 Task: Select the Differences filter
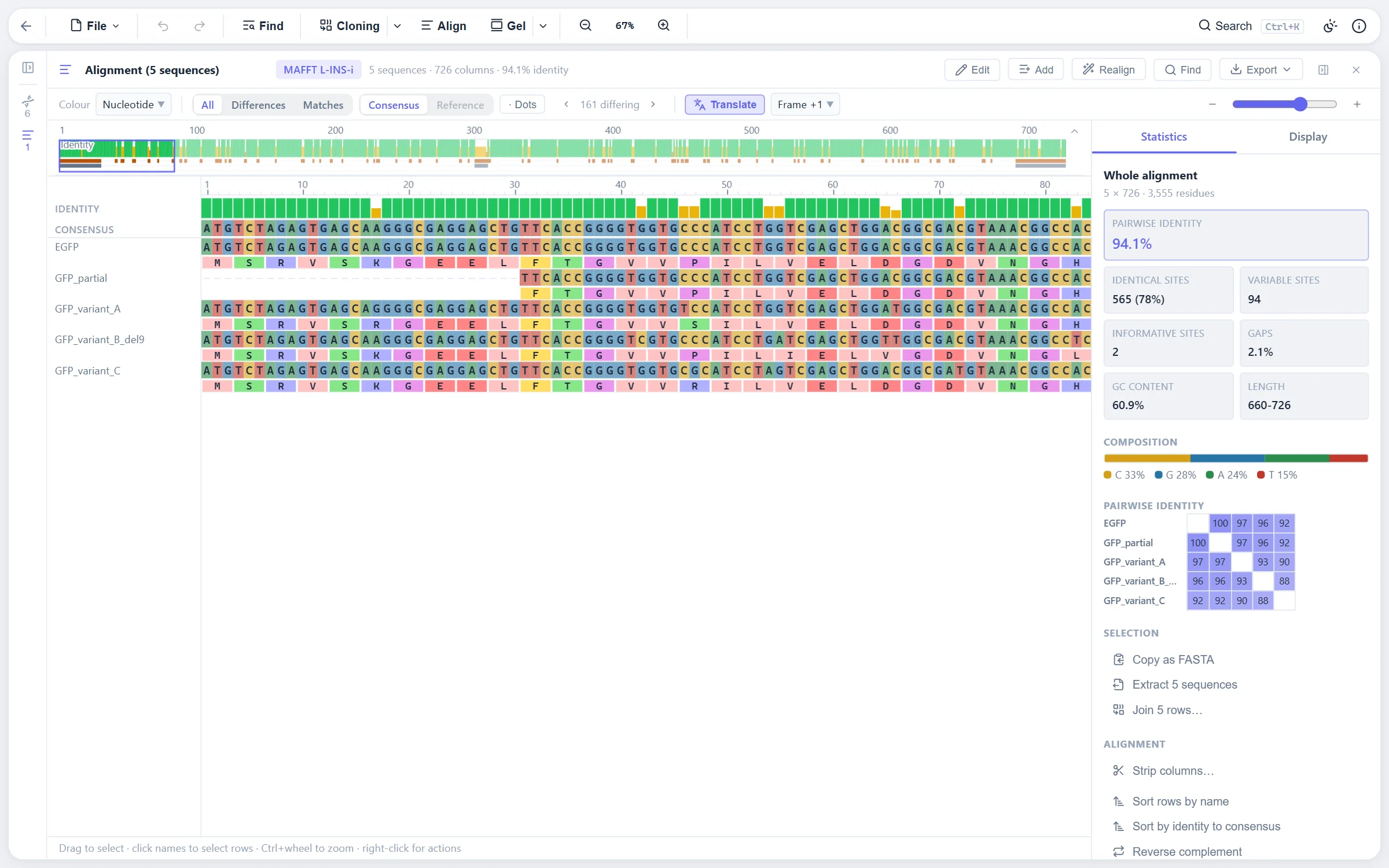258,105
